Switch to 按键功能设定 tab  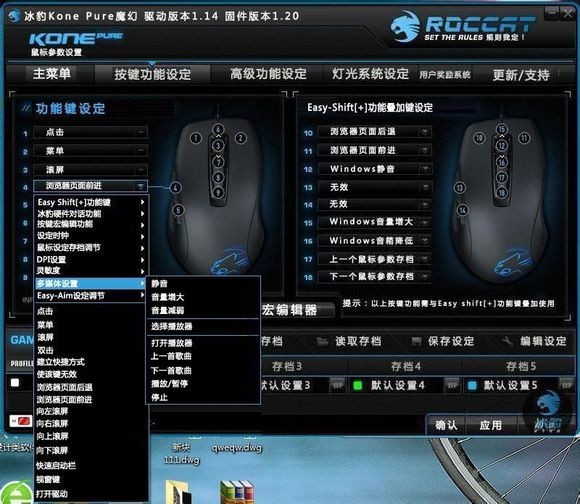(x=152, y=74)
